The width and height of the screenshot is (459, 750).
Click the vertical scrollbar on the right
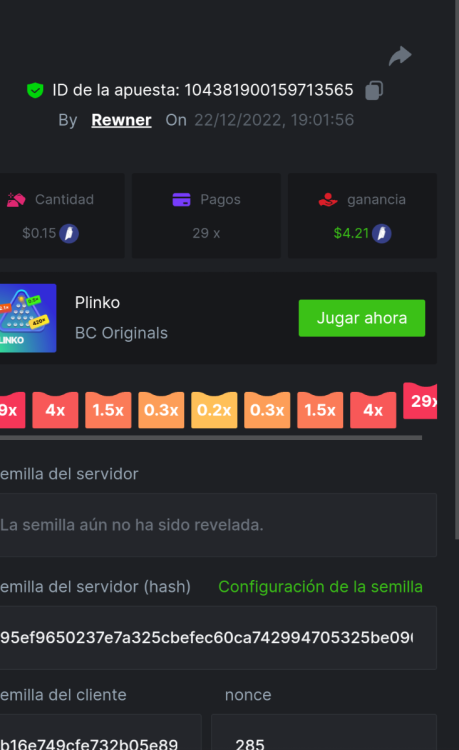457,270
